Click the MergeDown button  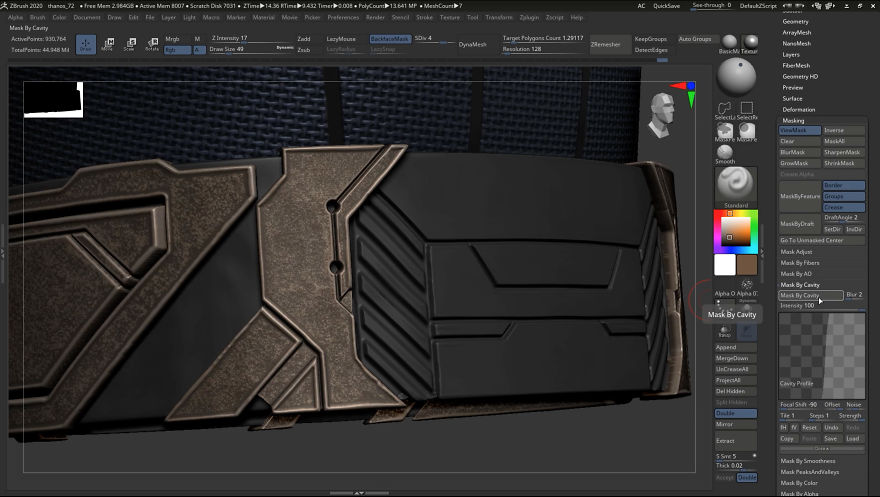coord(734,358)
